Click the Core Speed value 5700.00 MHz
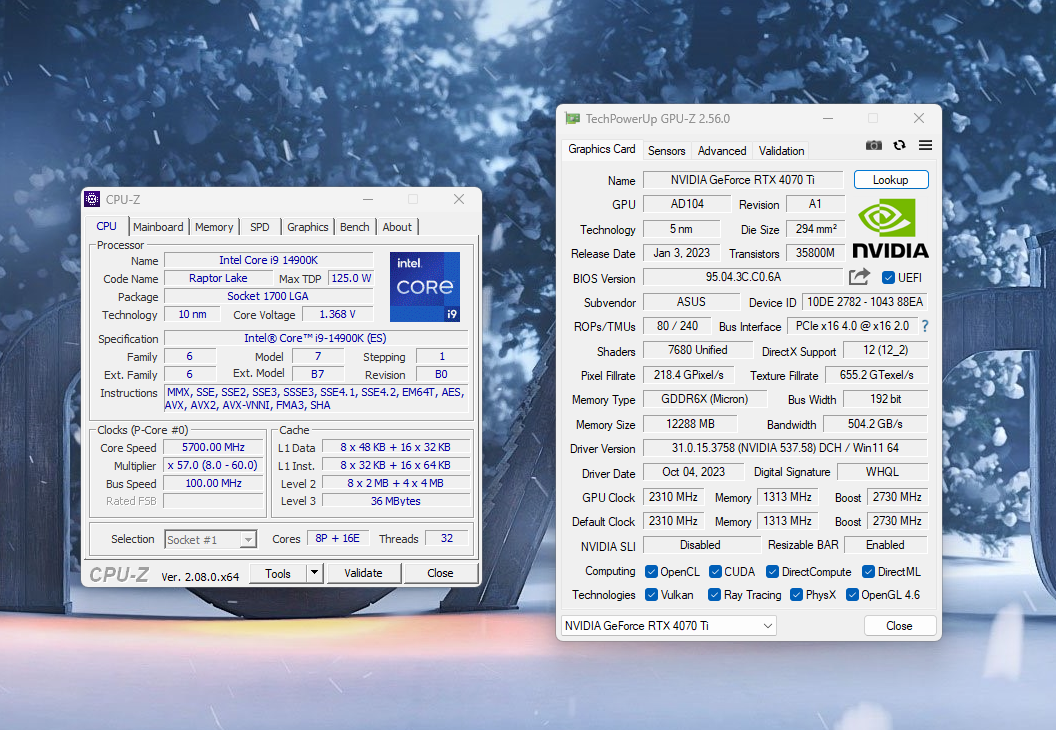This screenshot has width=1056, height=730. 213,447
